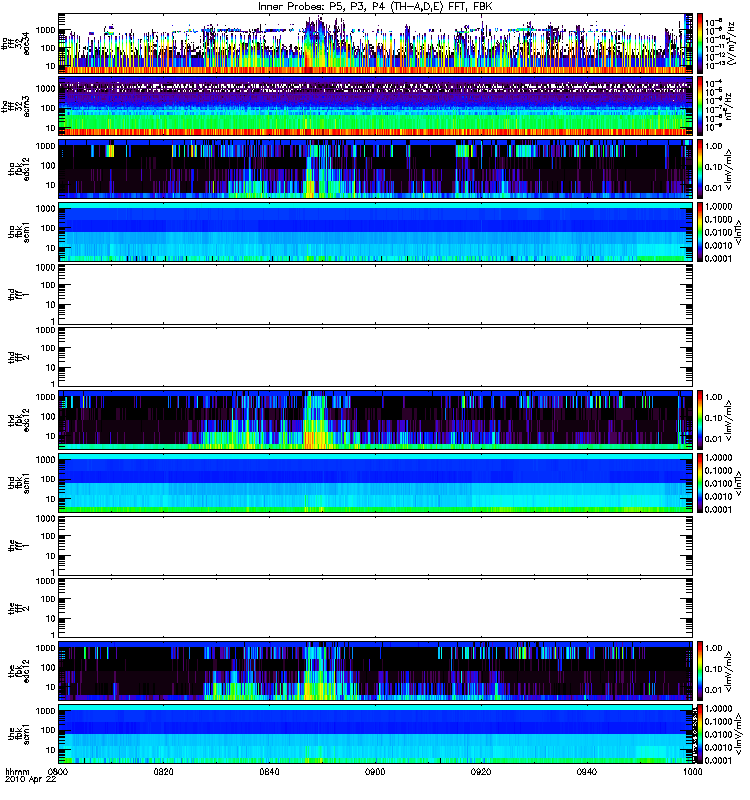Select the empty thd fff 1 panel
Screen dimensions: 750x800
tap(376, 294)
